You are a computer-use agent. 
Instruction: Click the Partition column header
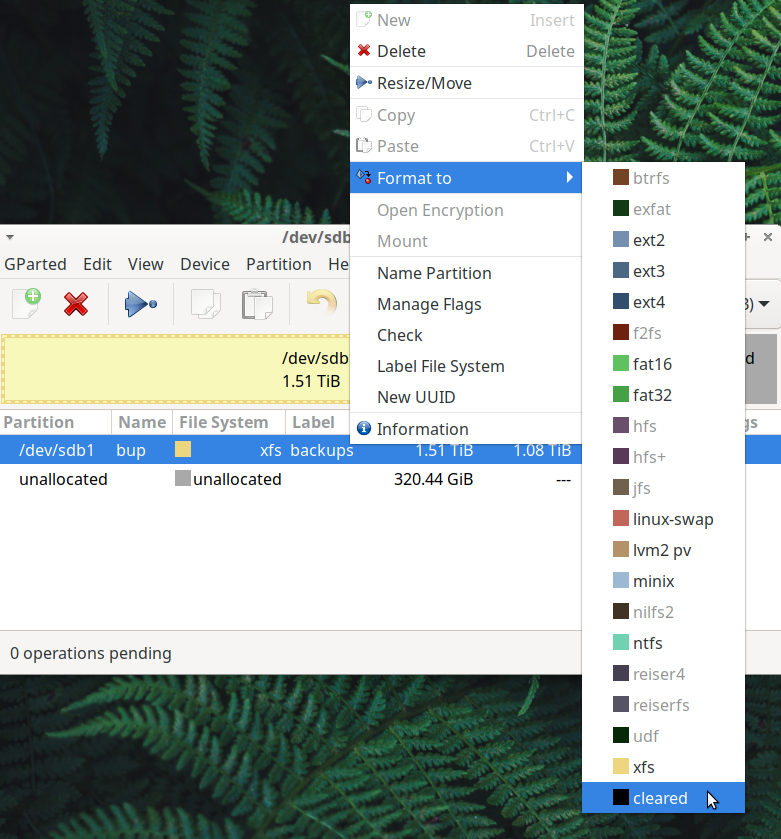[56, 422]
